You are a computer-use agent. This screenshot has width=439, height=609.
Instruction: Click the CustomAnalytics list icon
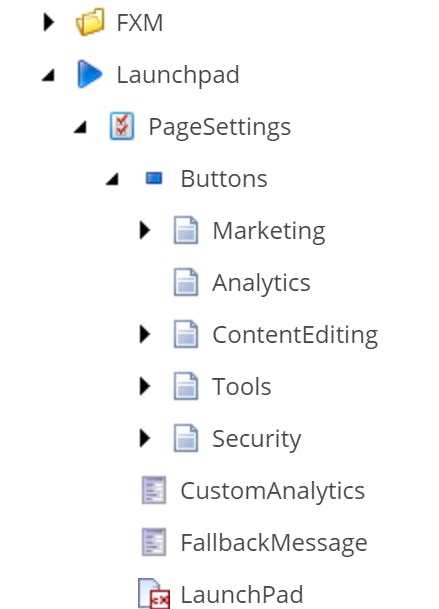coord(154,490)
